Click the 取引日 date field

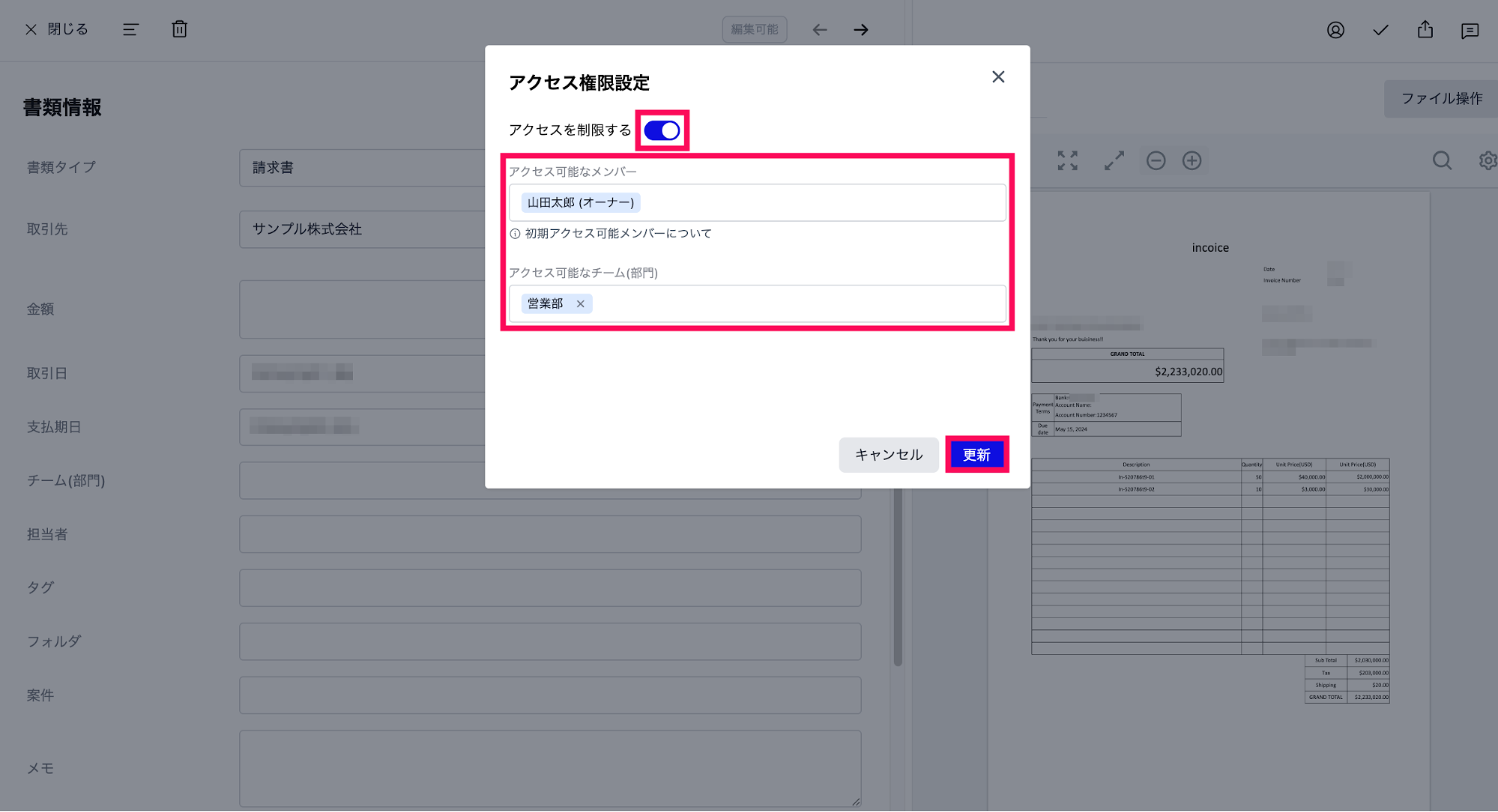[x=363, y=373]
